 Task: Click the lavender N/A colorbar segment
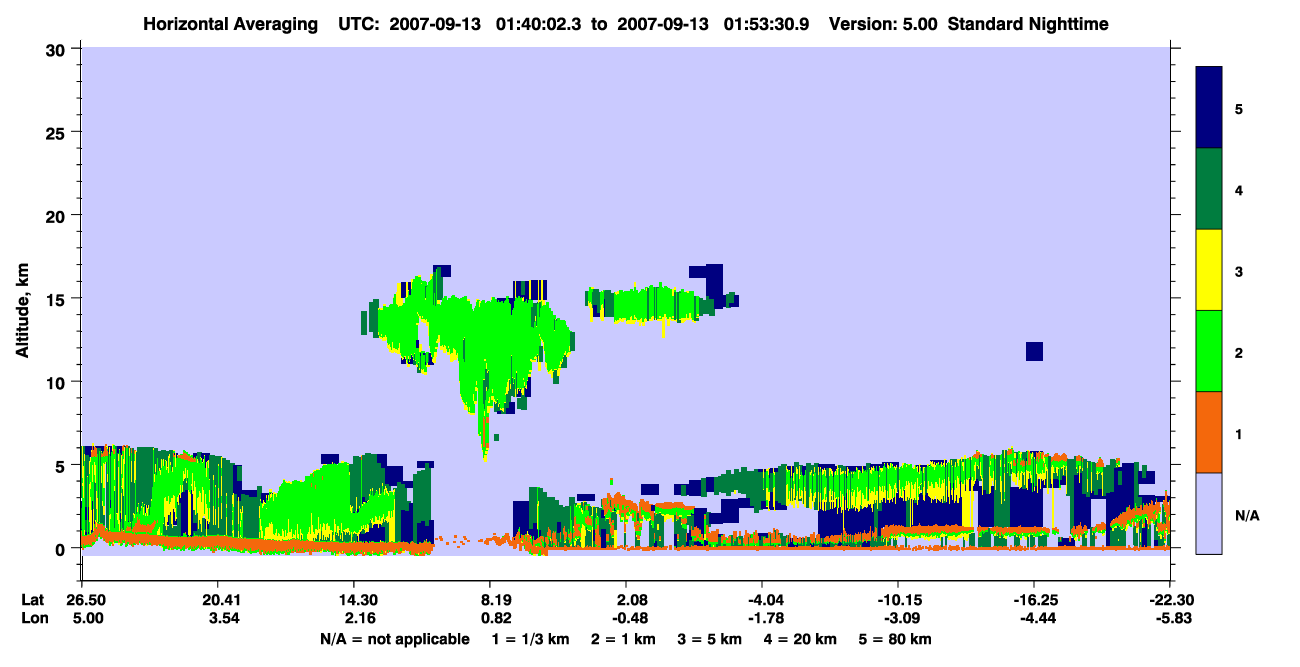pos(1209,512)
